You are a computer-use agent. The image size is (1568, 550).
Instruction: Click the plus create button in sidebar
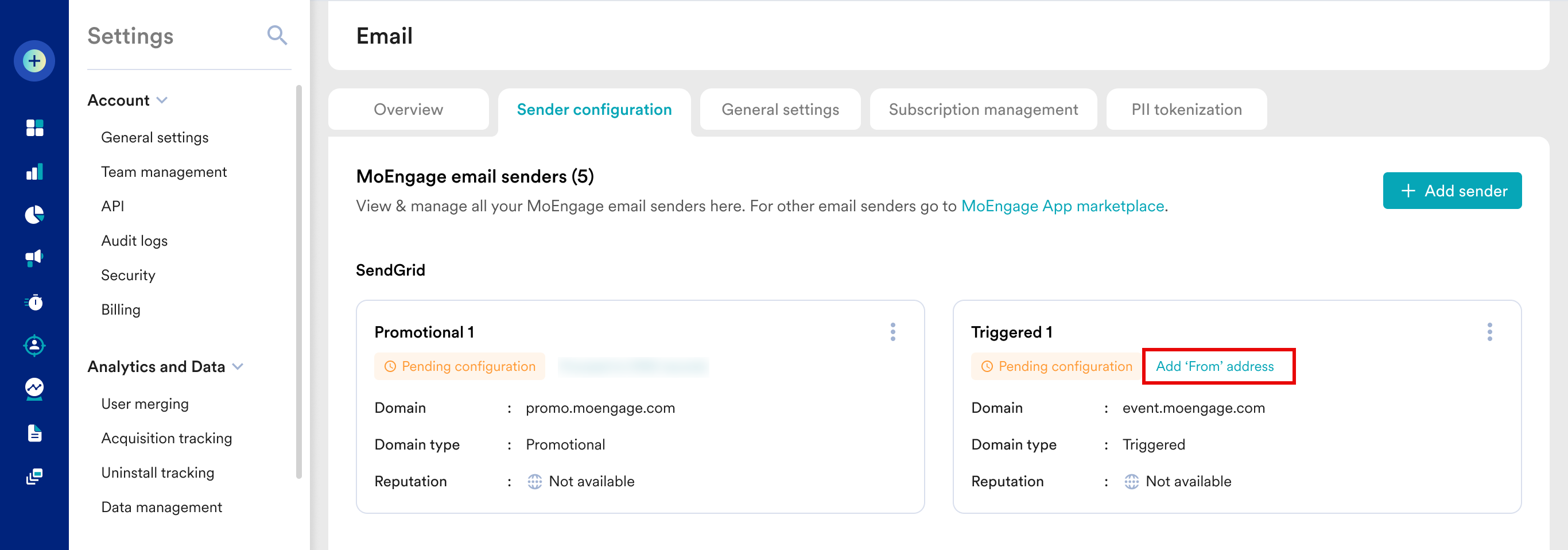[34, 61]
